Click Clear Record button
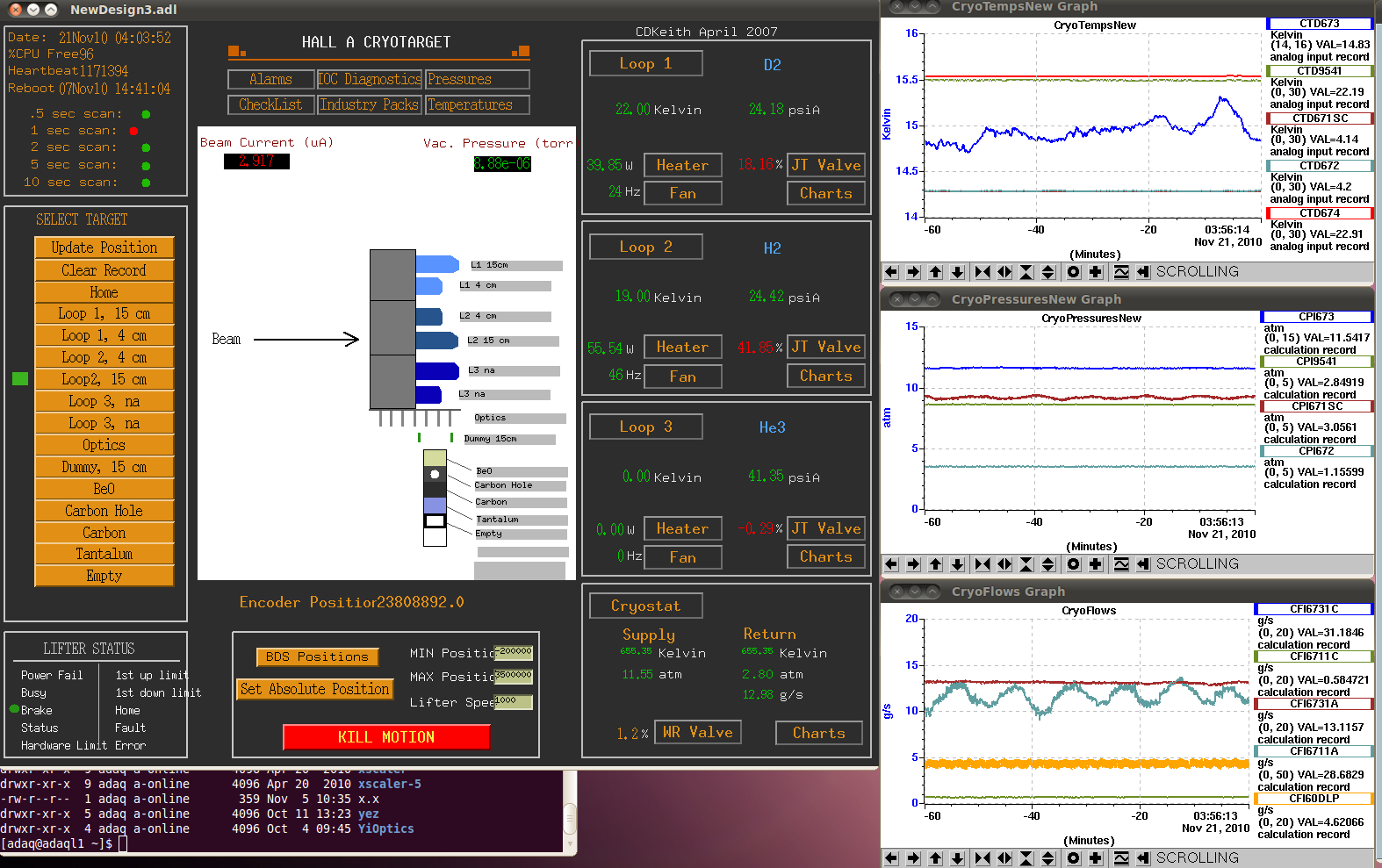 [x=104, y=271]
